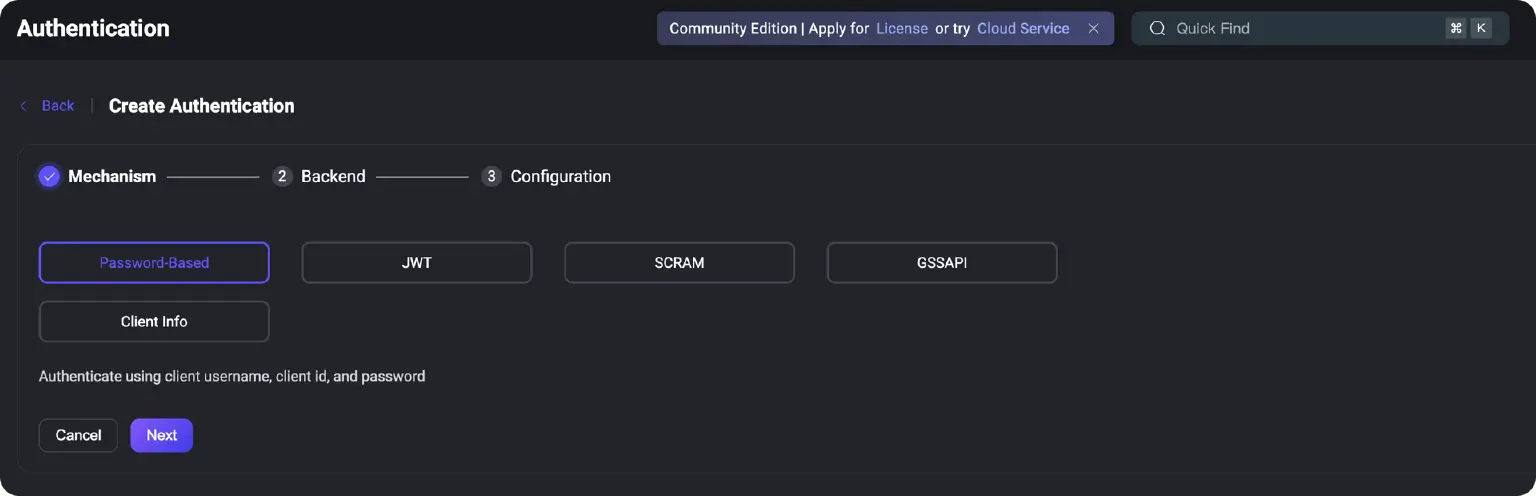Follow the Cloud Service link
Viewport: 1536px width, 496px height.
click(1023, 29)
